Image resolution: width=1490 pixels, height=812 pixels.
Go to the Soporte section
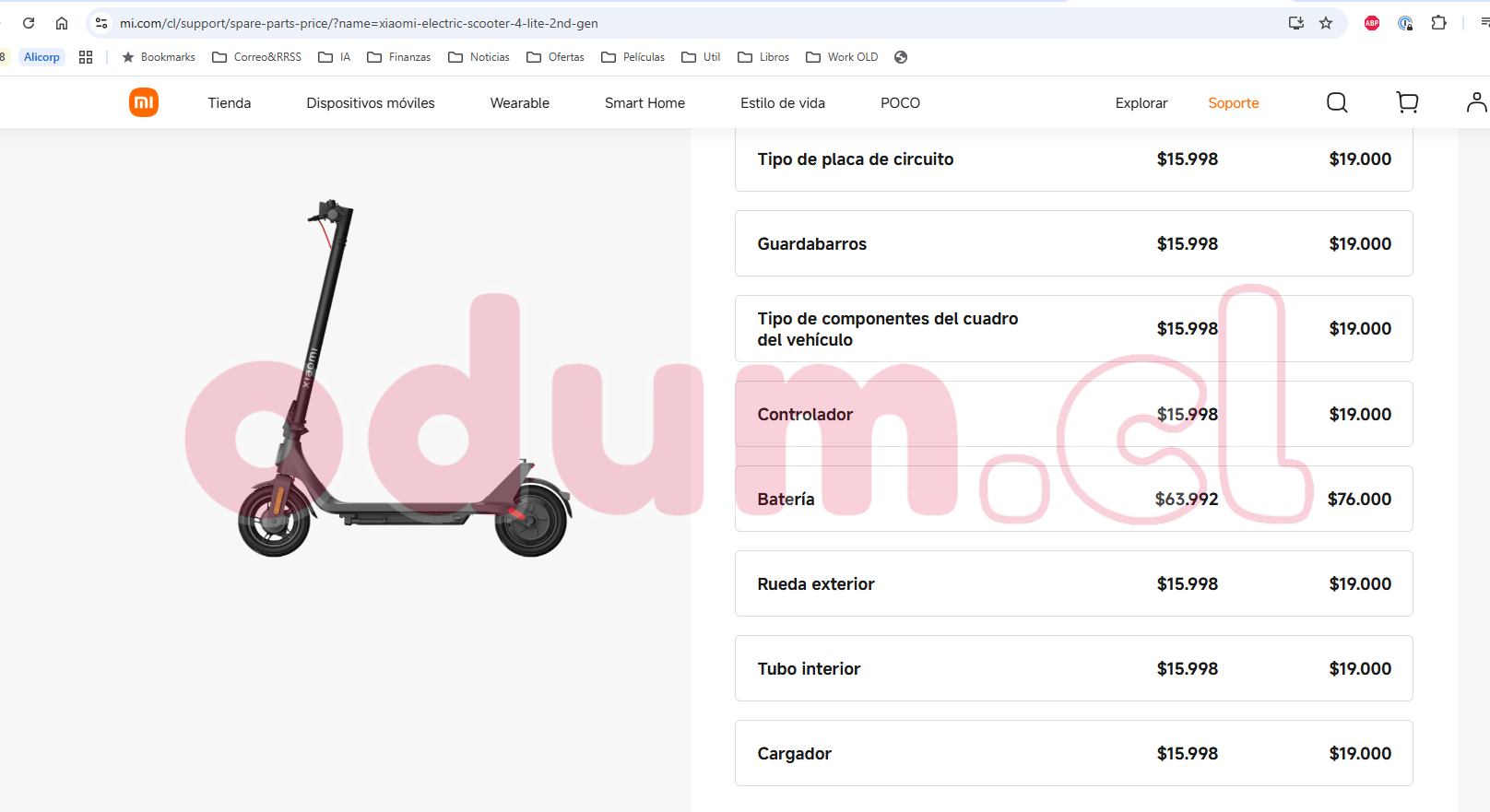[1233, 103]
